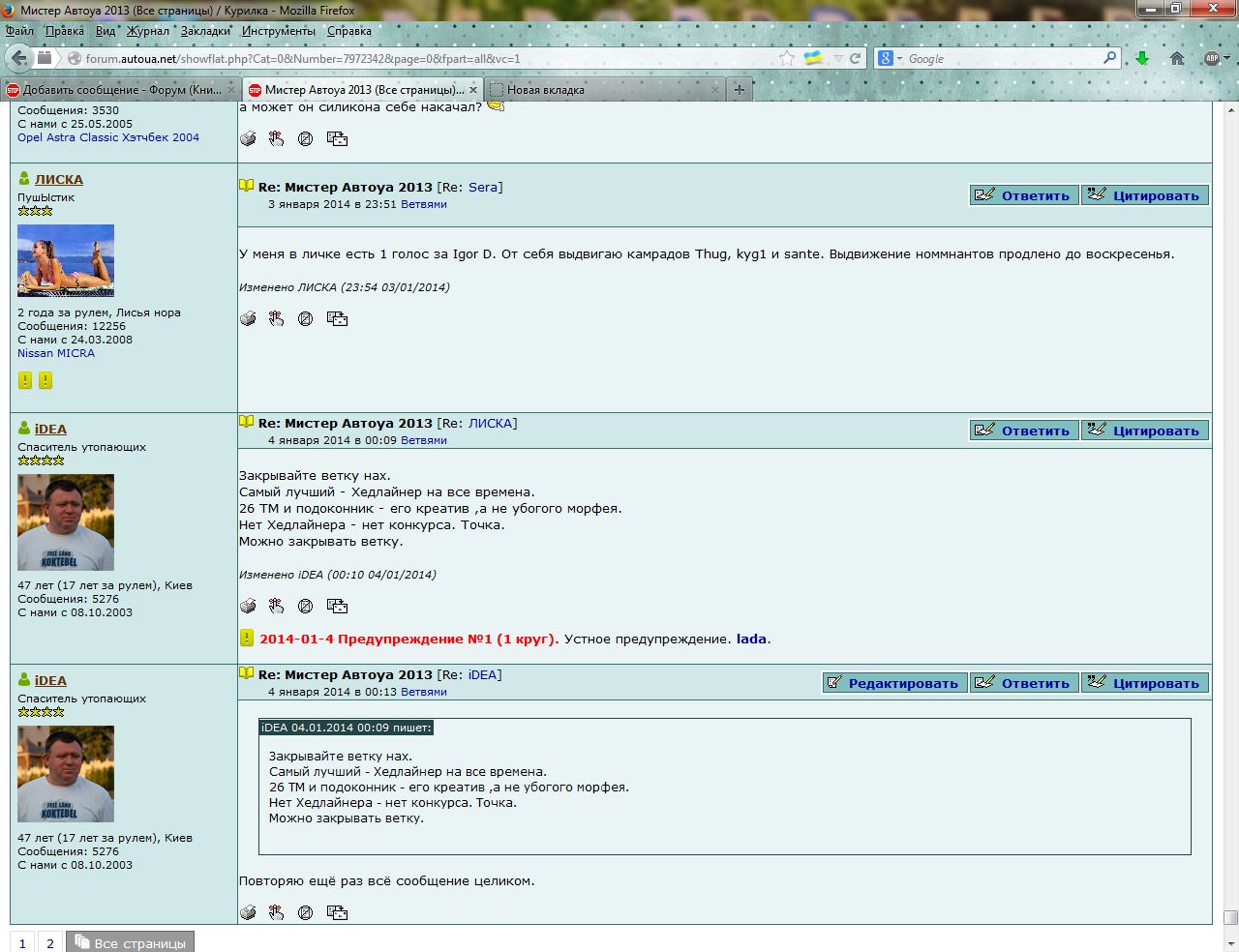Expand the address bar history dropdown arrow

click(x=838, y=58)
